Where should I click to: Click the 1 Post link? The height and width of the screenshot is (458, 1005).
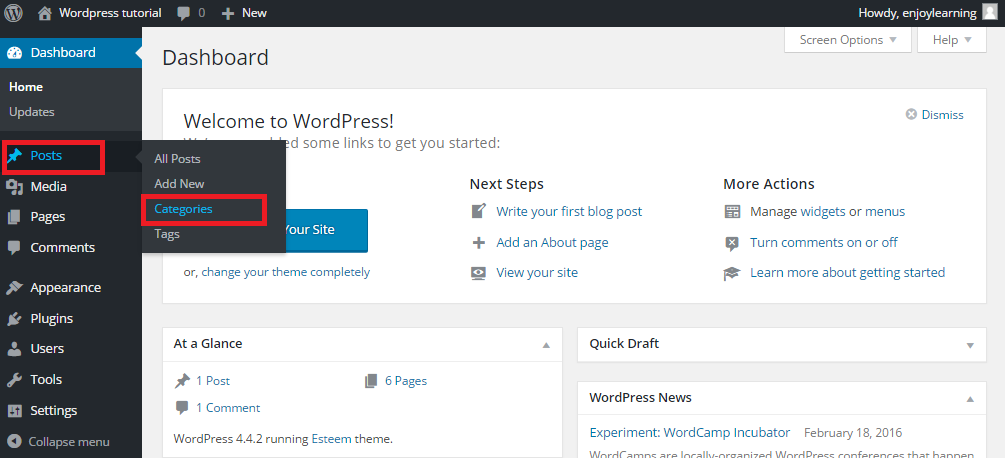(x=213, y=381)
